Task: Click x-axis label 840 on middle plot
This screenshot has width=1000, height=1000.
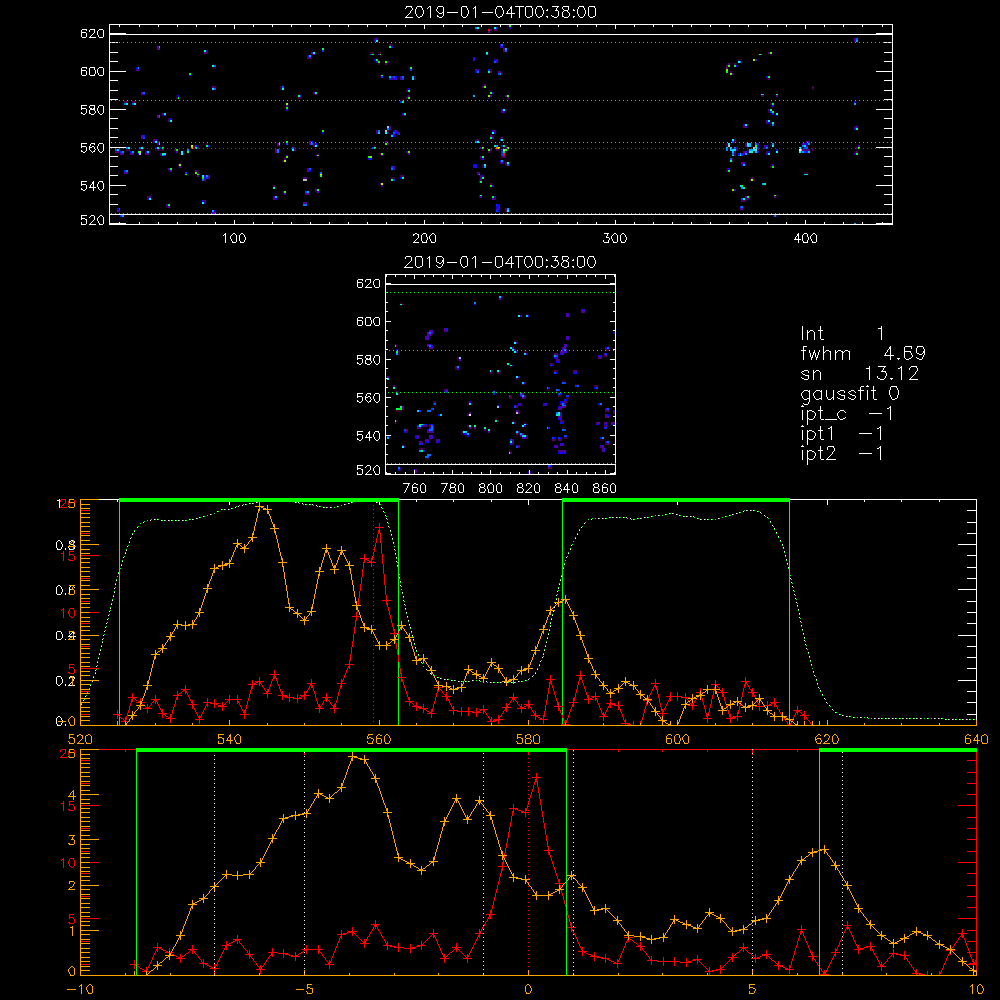Action: click(x=566, y=489)
